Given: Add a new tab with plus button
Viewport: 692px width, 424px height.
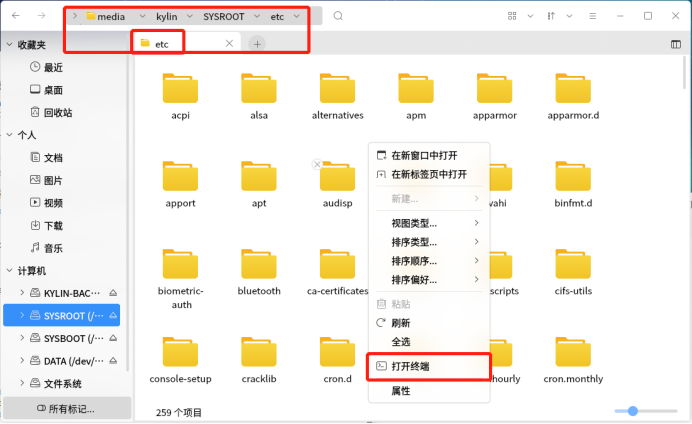Looking at the screenshot, I should (x=257, y=44).
